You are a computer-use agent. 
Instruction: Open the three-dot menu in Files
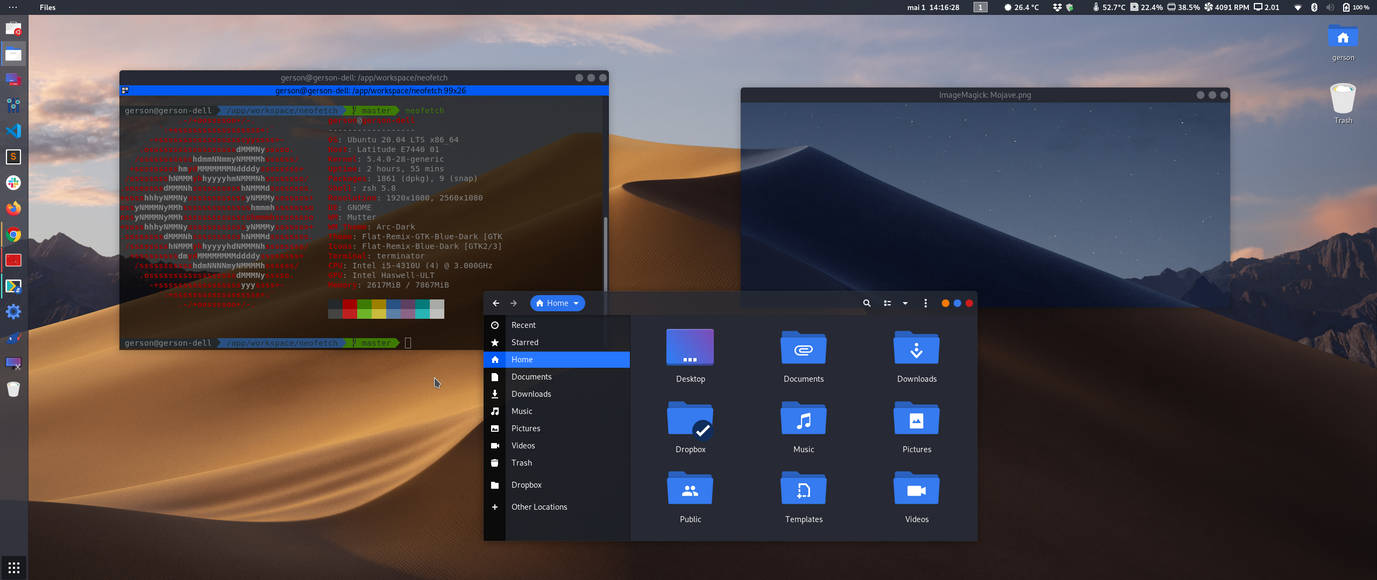tap(924, 303)
